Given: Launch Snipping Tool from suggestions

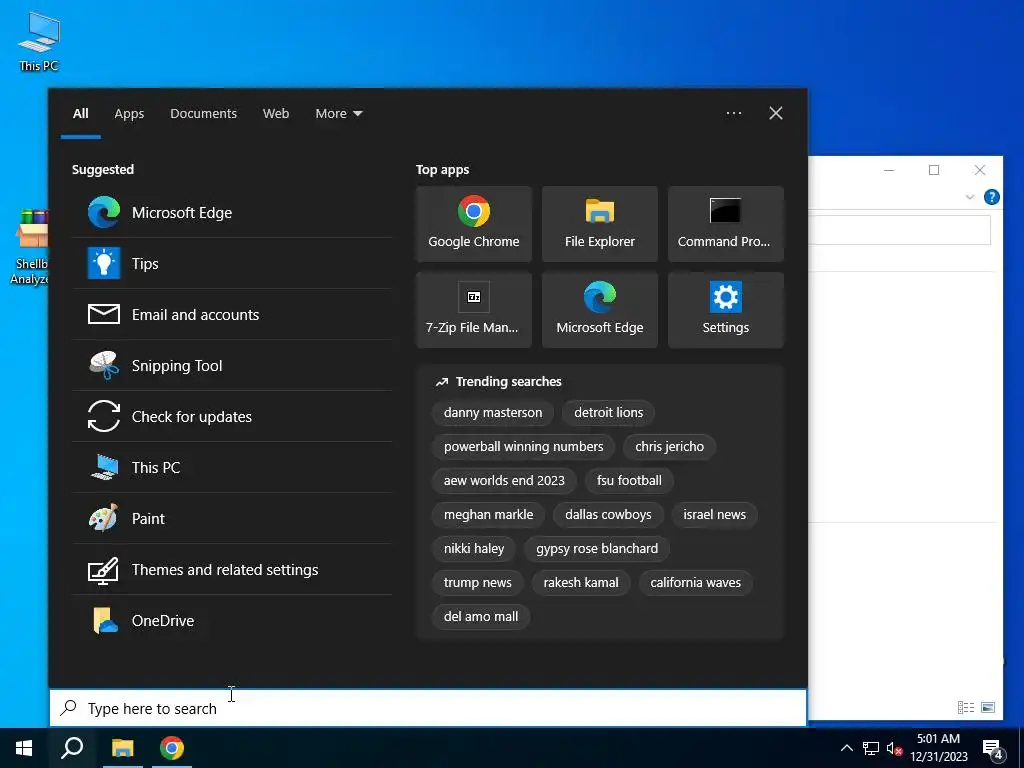Looking at the screenshot, I should [232, 365].
